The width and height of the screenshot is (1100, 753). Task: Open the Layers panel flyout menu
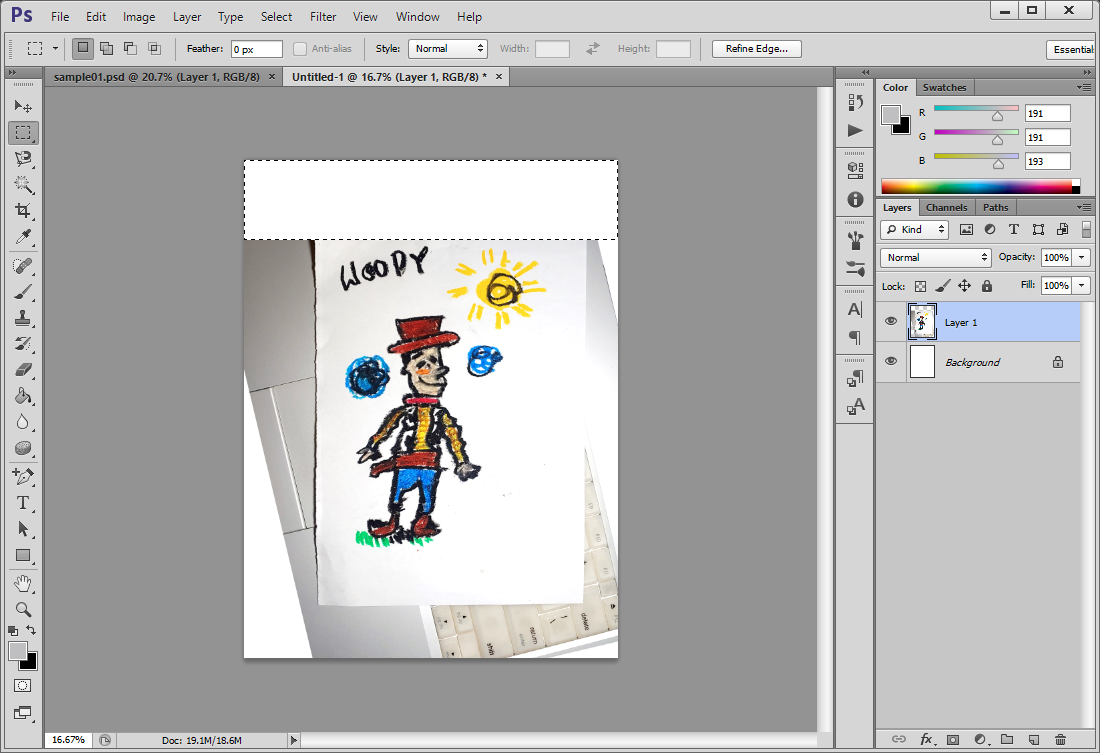(x=1084, y=207)
